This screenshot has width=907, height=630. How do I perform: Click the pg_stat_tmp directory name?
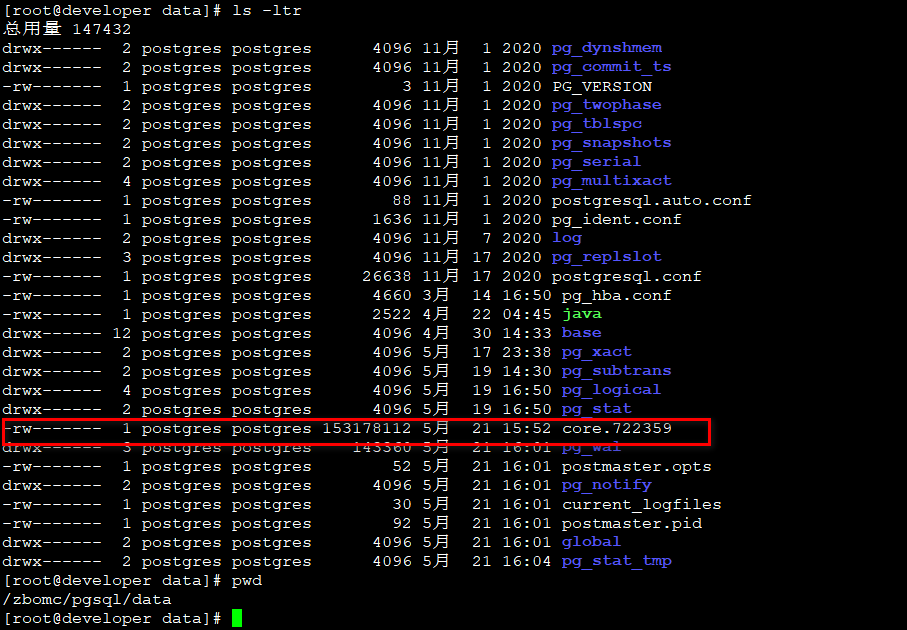click(x=616, y=562)
